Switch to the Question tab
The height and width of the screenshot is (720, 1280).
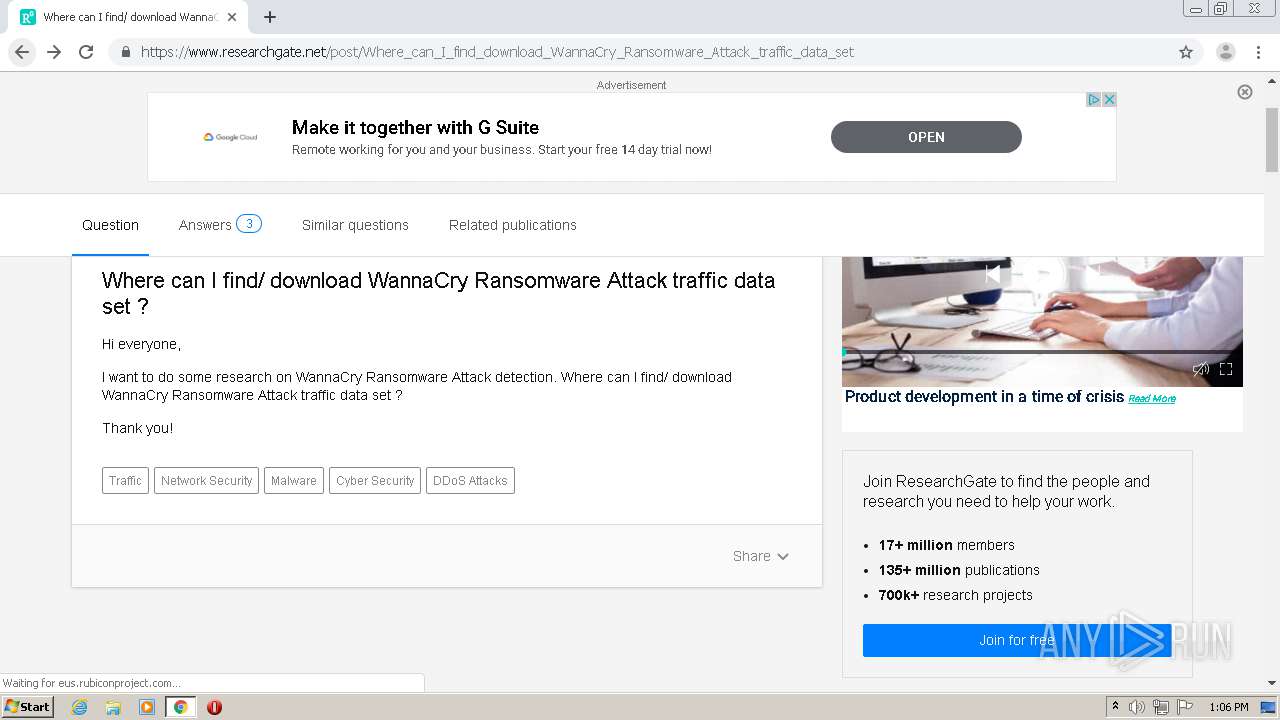click(x=110, y=225)
